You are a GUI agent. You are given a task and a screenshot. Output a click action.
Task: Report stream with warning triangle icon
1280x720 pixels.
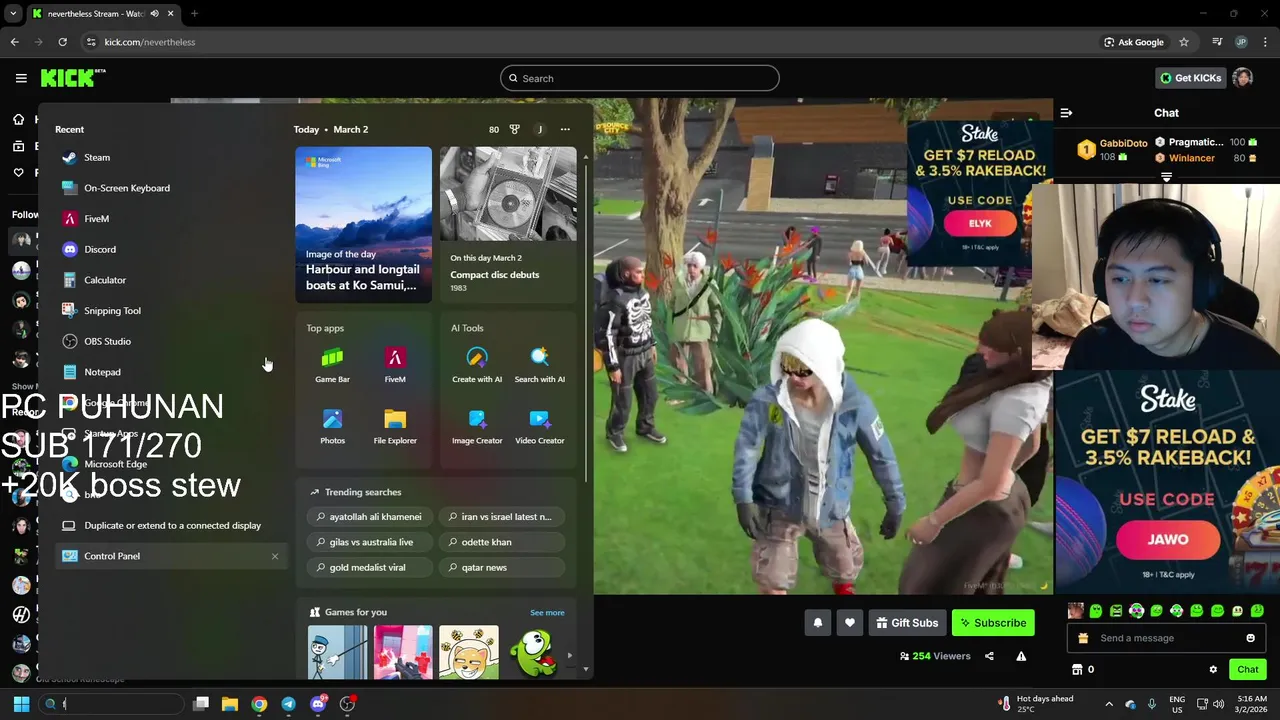click(x=1021, y=656)
